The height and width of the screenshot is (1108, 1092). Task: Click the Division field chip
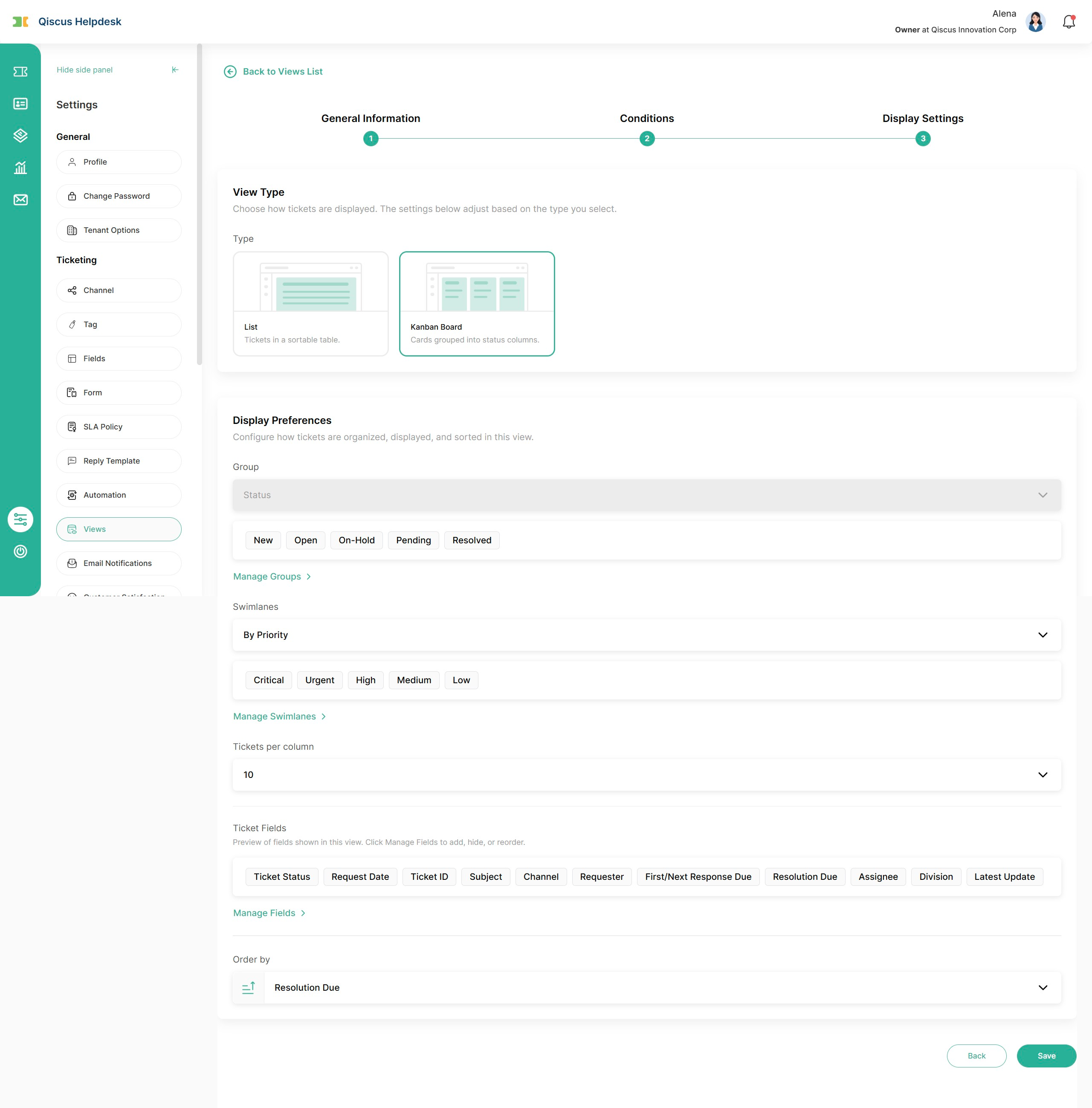[936, 877]
